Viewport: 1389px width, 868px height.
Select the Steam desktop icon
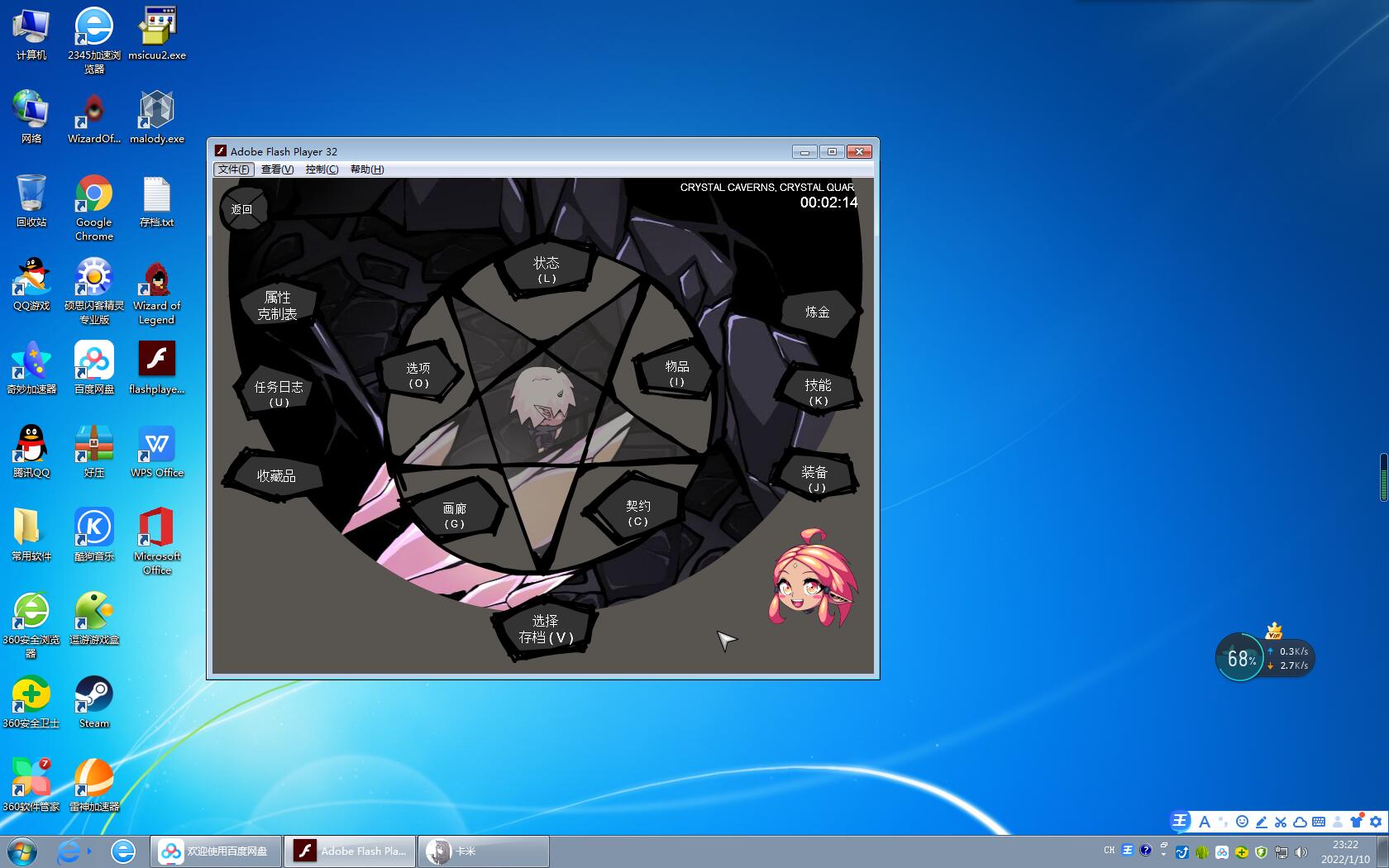pos(94,701)
